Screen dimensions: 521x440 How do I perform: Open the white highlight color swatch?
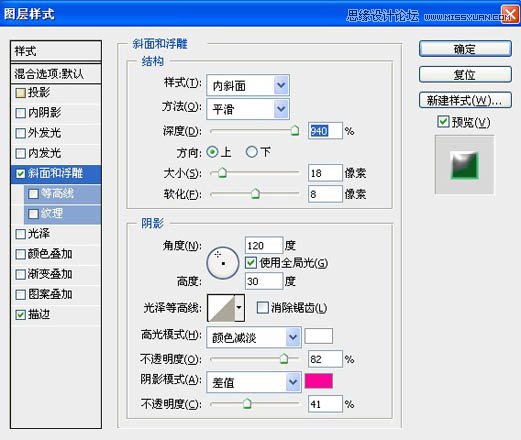319,336
